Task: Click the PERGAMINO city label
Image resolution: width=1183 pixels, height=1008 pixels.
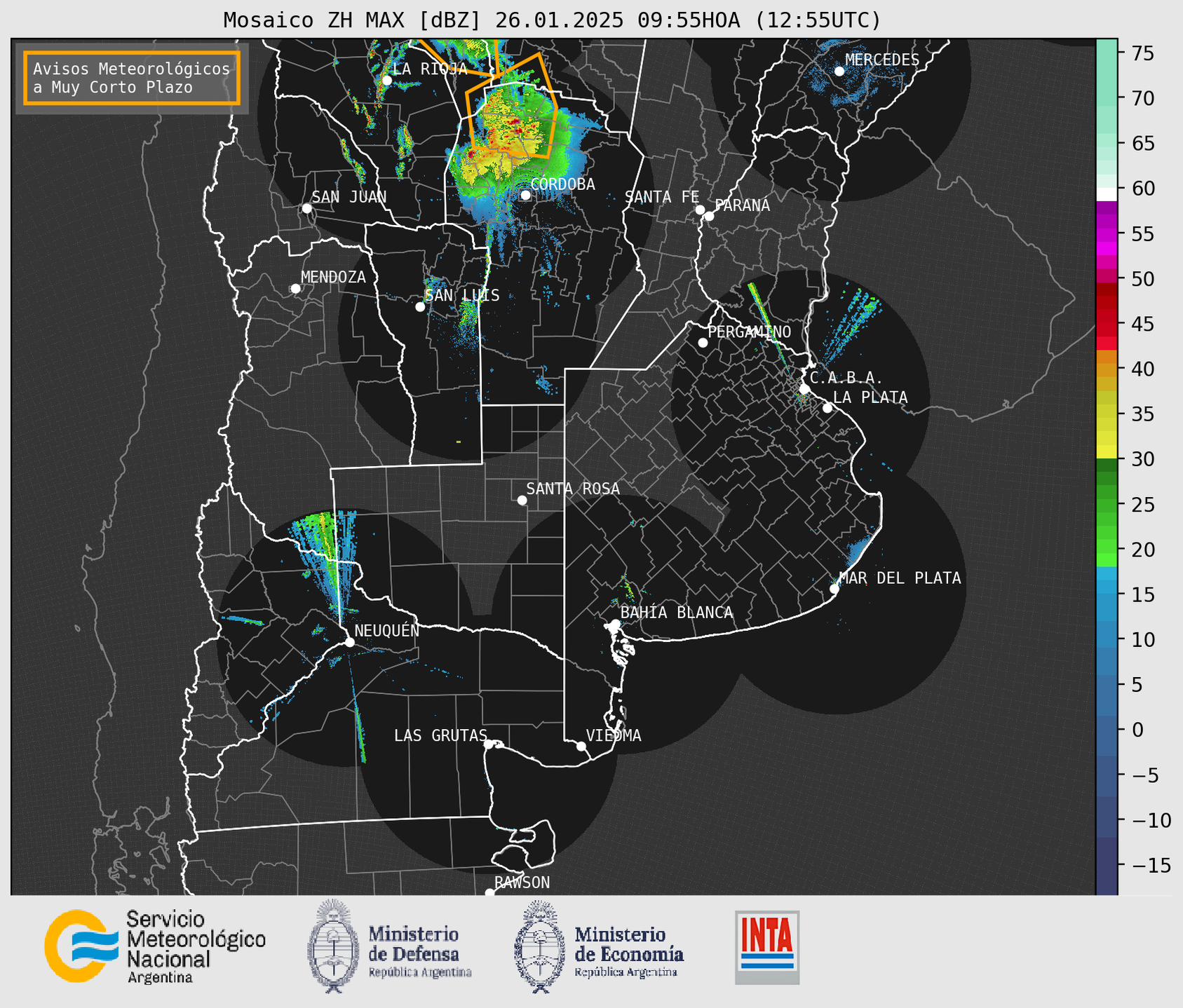Action: tap(750, 332)
